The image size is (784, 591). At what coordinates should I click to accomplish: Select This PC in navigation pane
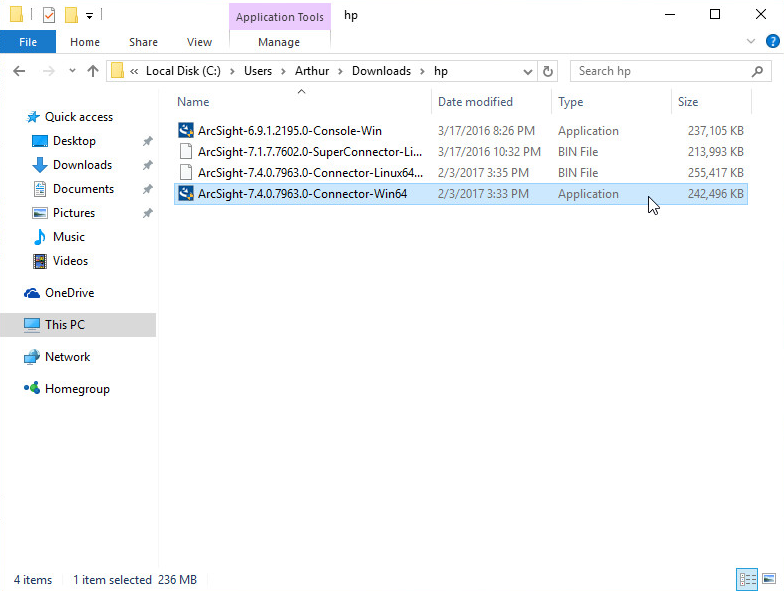65,325
